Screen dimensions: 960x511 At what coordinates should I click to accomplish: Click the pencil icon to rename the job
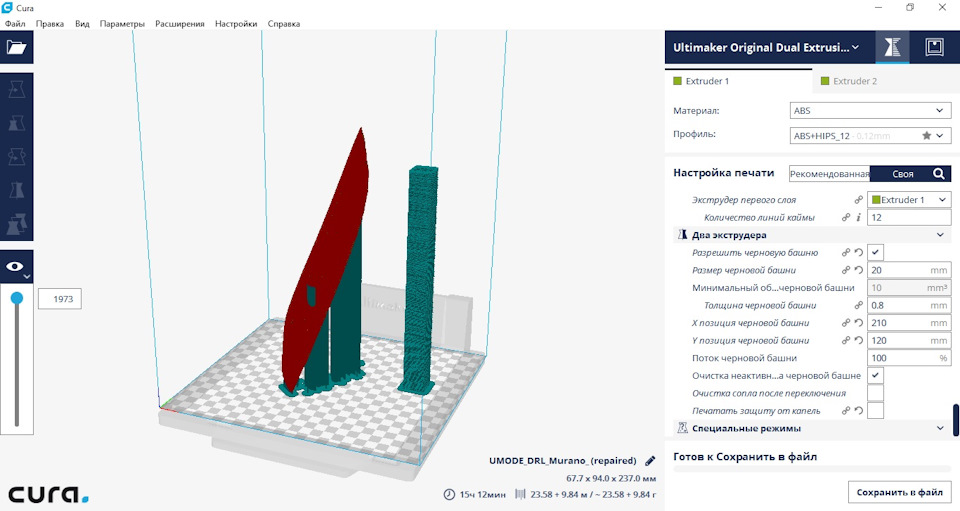point(650,461)
